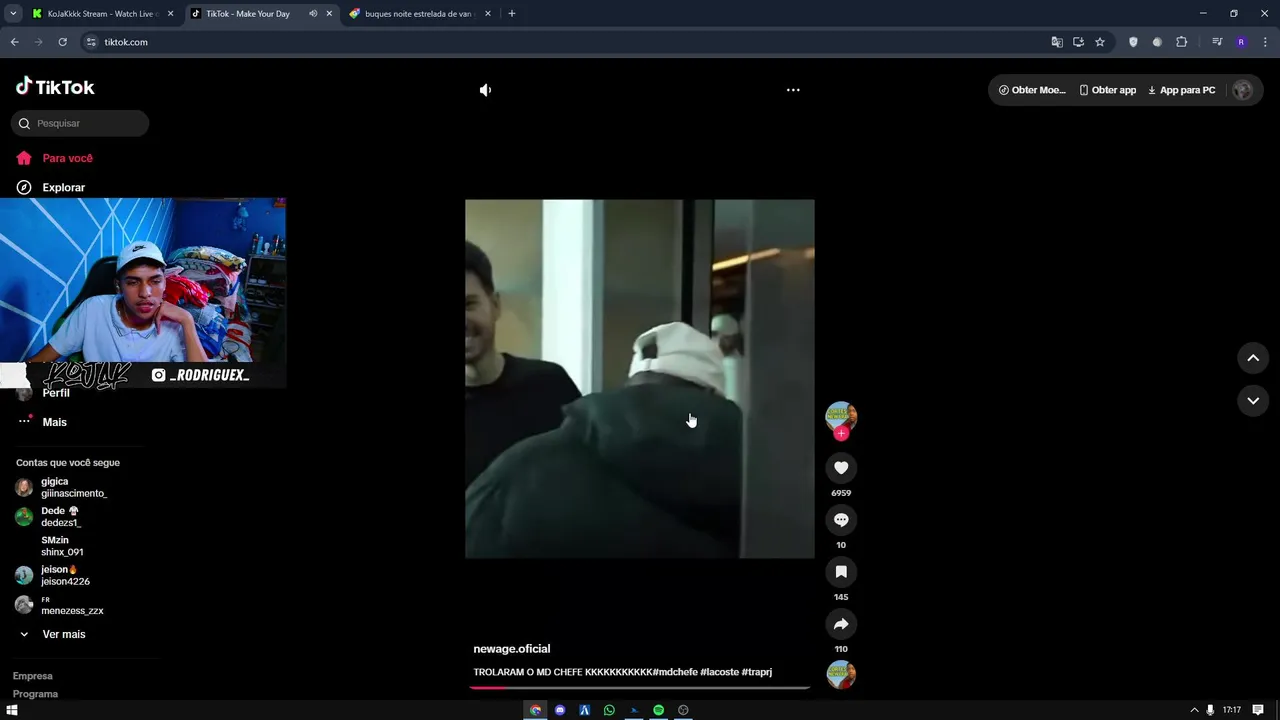Click the App para PC button
The width and height of the screenshot is (1280, 720).
1181,90
